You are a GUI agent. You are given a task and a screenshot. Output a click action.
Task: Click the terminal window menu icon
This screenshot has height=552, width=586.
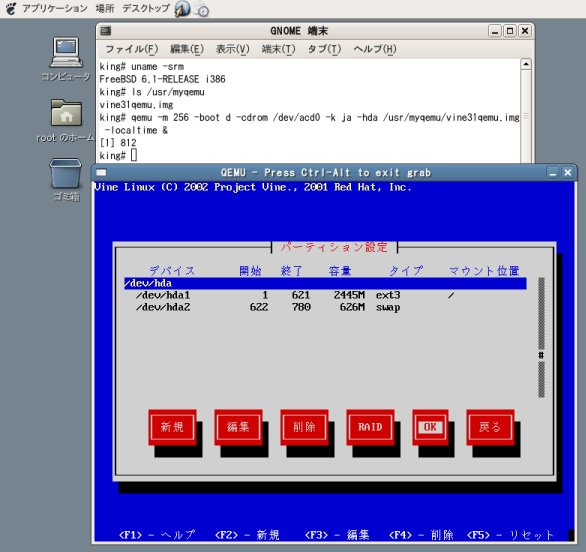106,31
